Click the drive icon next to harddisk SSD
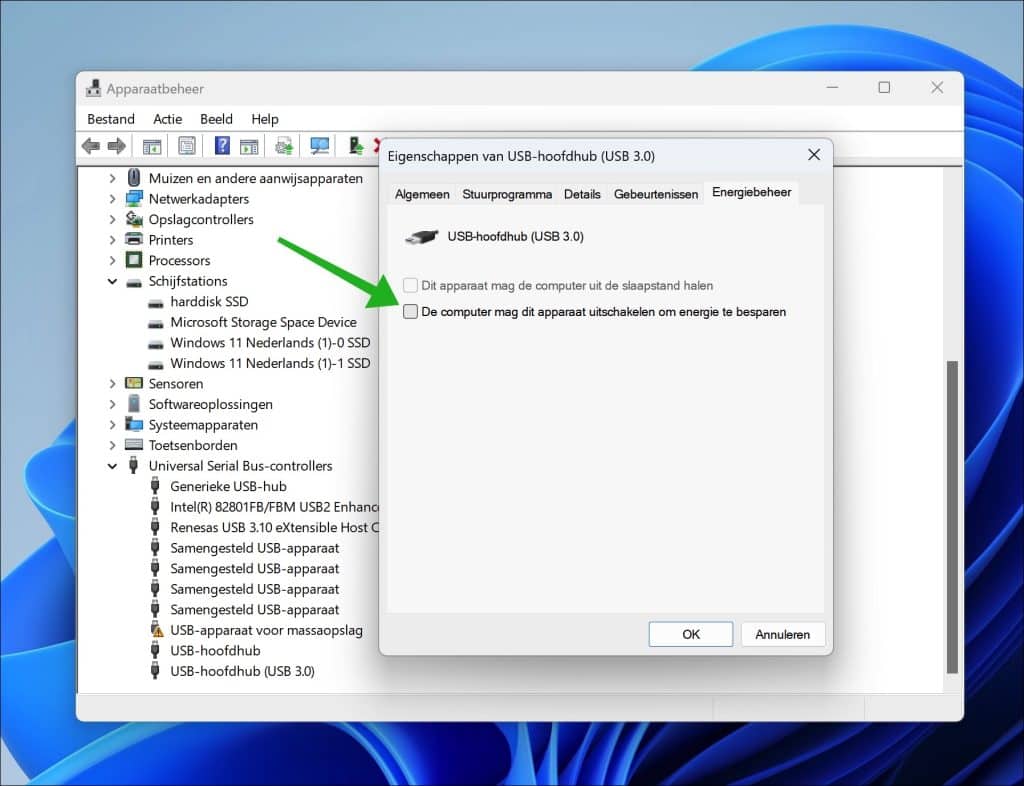 pyautogui.click(x=155, y=303)
